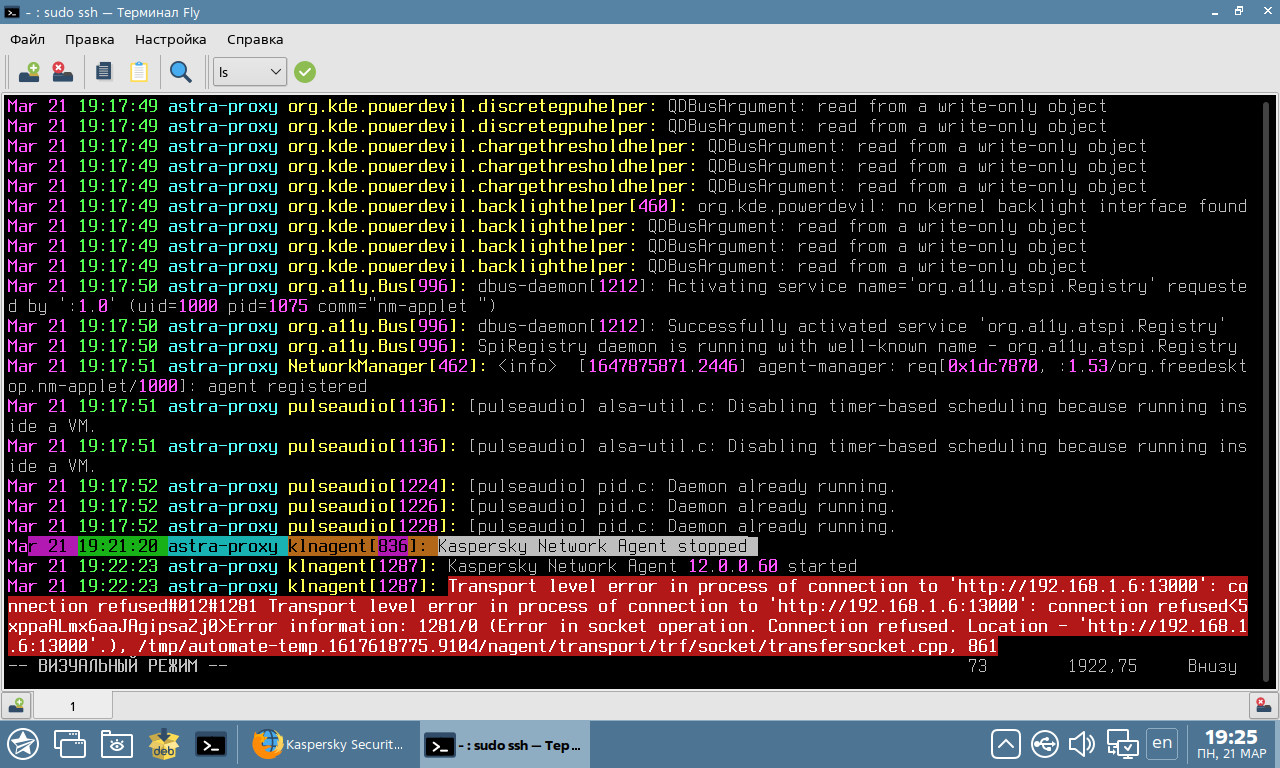Click the 'ВИЗУАЛЬНЫЙ РЕЖИМ' status text
1280x768 pixels.
coord(118,666)
